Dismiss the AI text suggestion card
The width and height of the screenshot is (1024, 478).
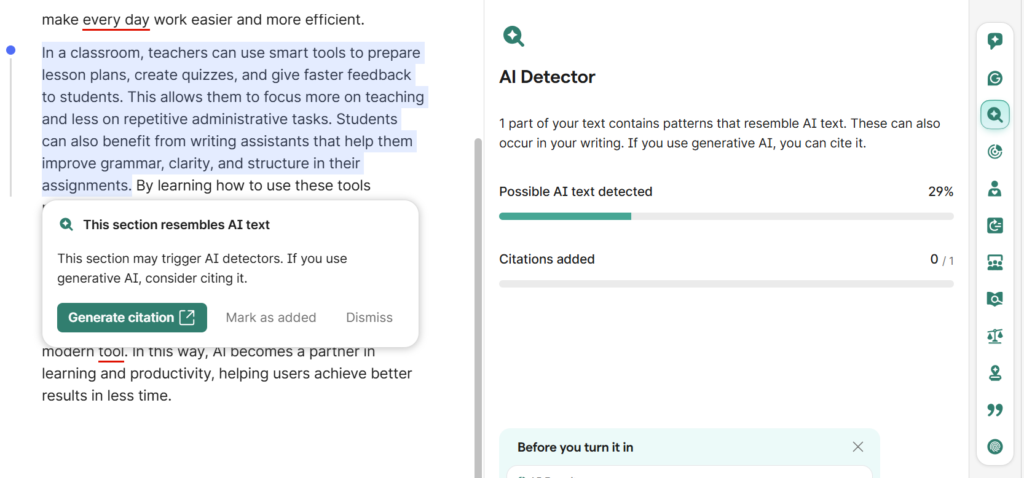click(369, 317)
